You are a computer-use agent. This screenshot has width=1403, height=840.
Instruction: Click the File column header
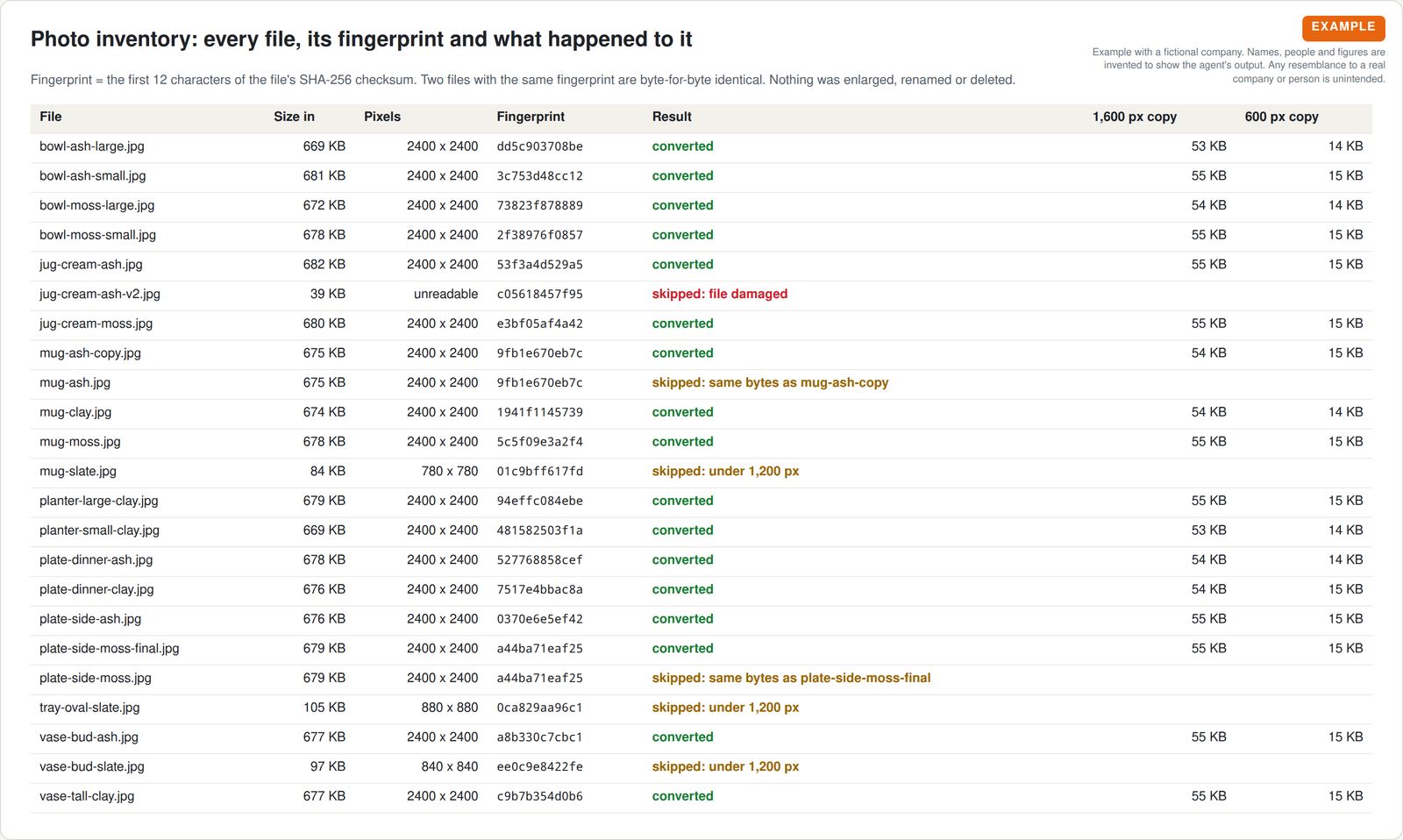[51, 117]
